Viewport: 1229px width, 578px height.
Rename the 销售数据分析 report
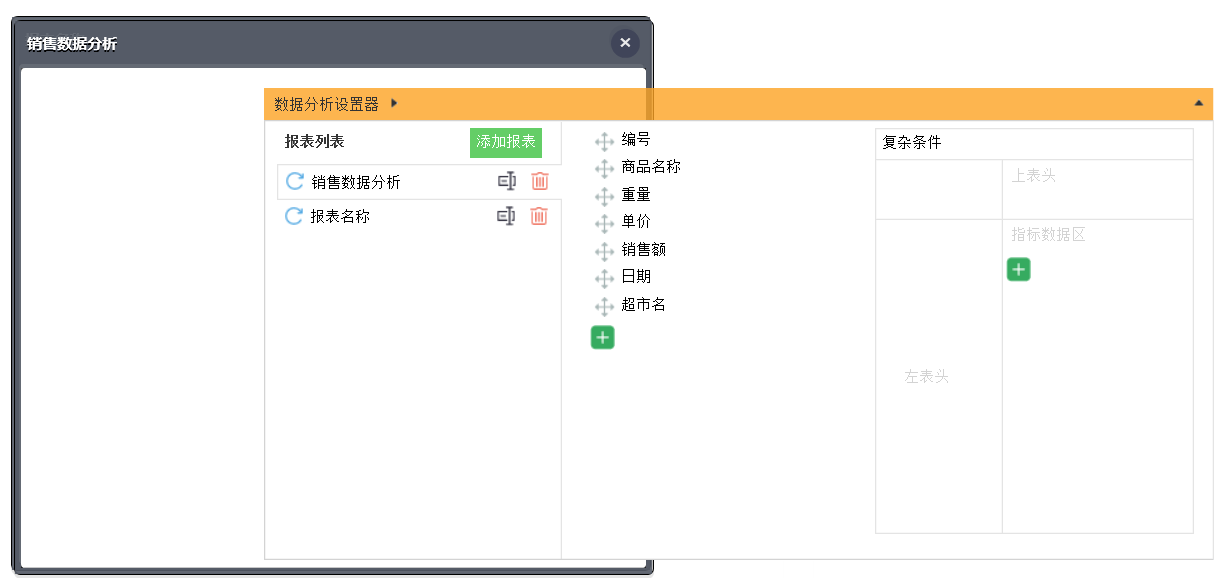(507, 181)
